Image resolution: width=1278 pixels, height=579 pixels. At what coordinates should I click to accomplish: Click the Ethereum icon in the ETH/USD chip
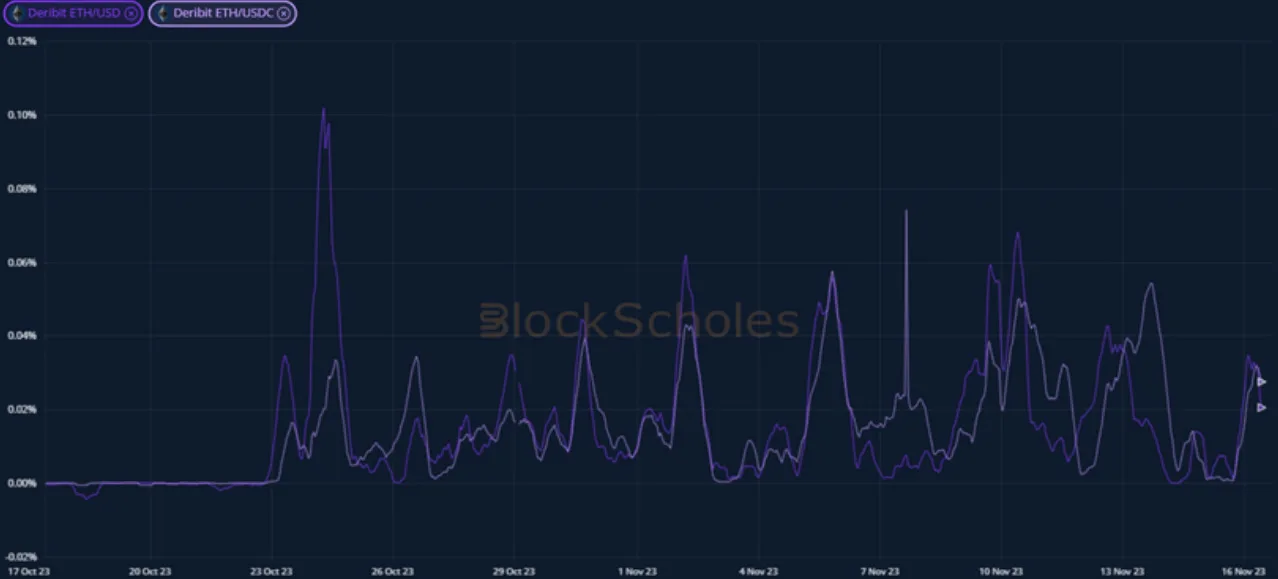click(x=15, y=13)
